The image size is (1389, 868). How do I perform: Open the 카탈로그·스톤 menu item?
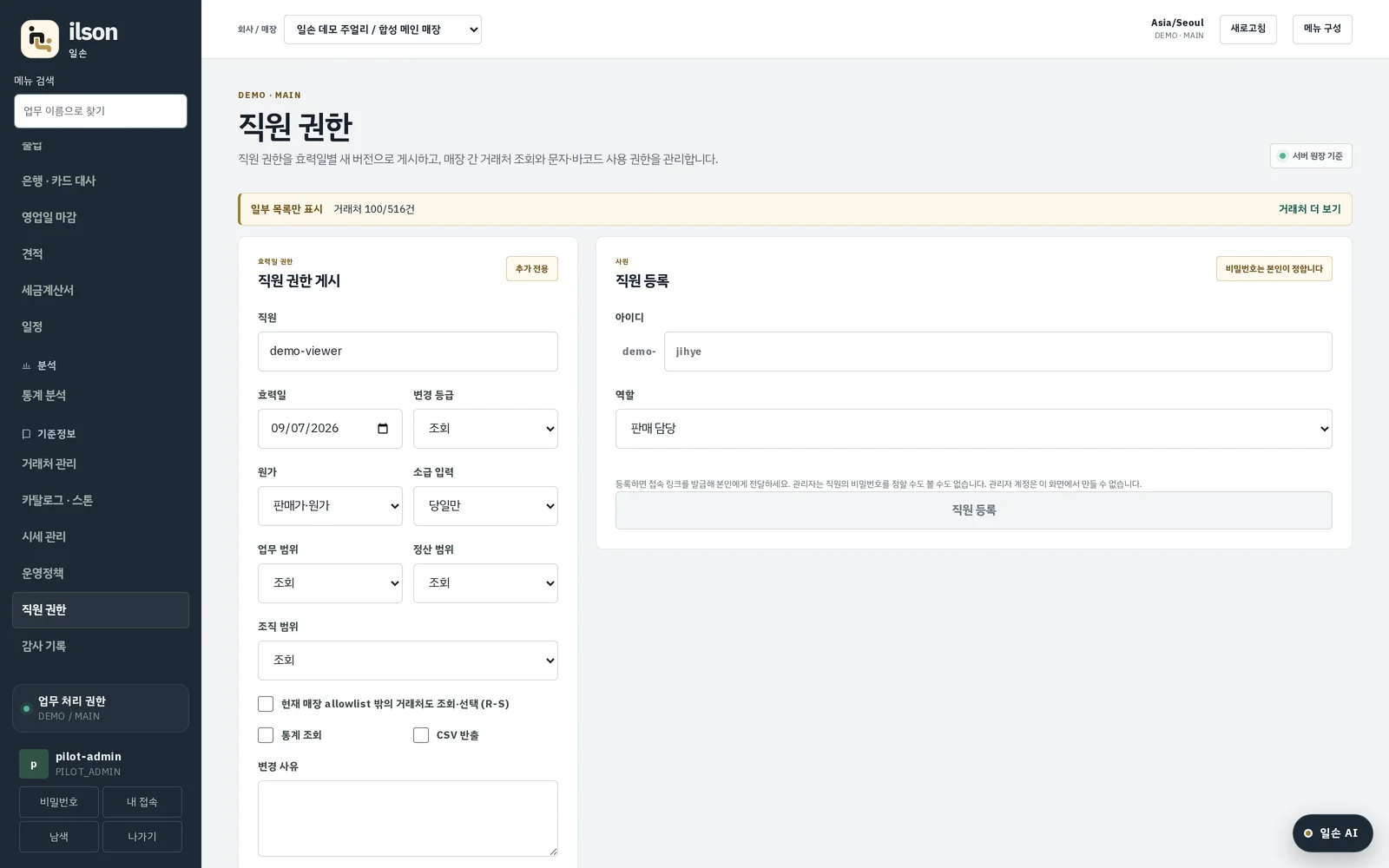(x=101, y=500)
